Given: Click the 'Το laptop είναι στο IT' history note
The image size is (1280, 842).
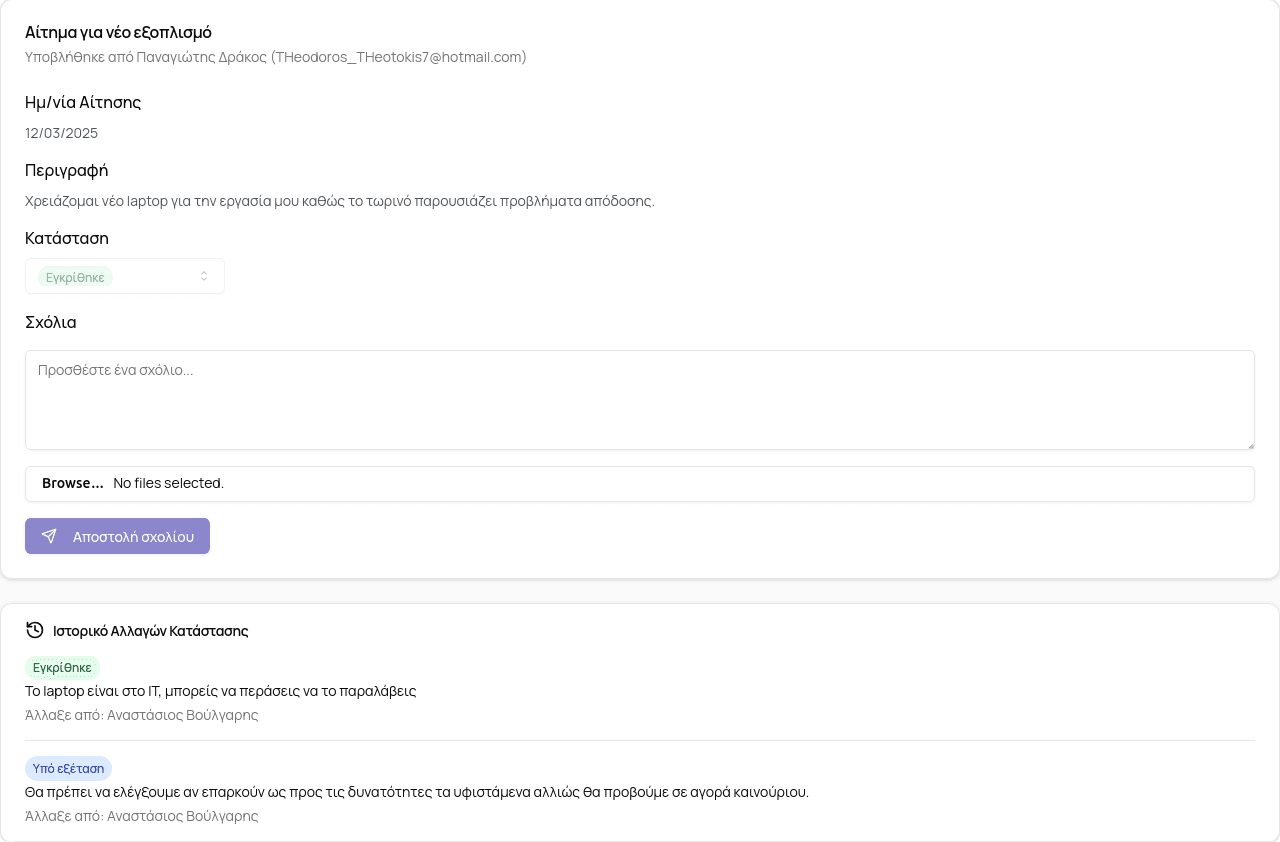Looking at the screenshot, I should coord(220,691).
